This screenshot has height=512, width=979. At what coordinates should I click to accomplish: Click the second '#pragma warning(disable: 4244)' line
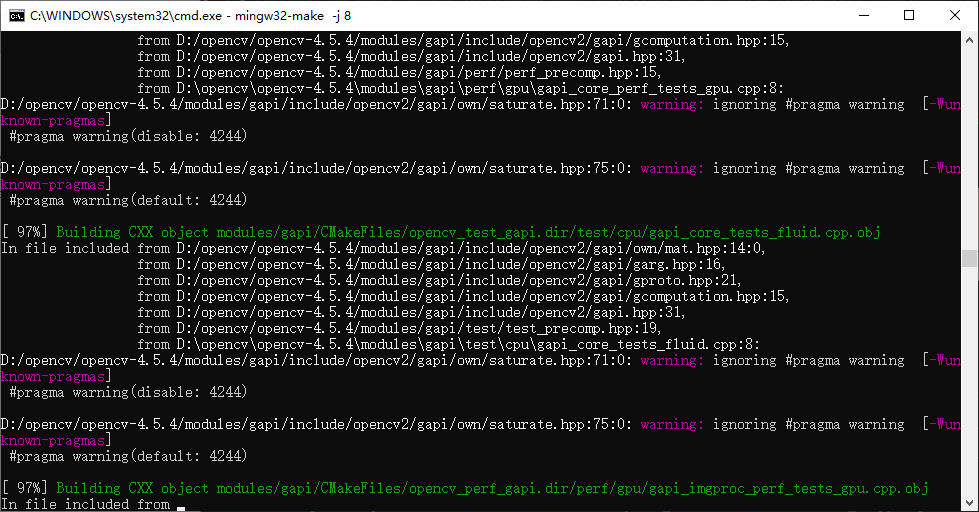tap(129, 392)
